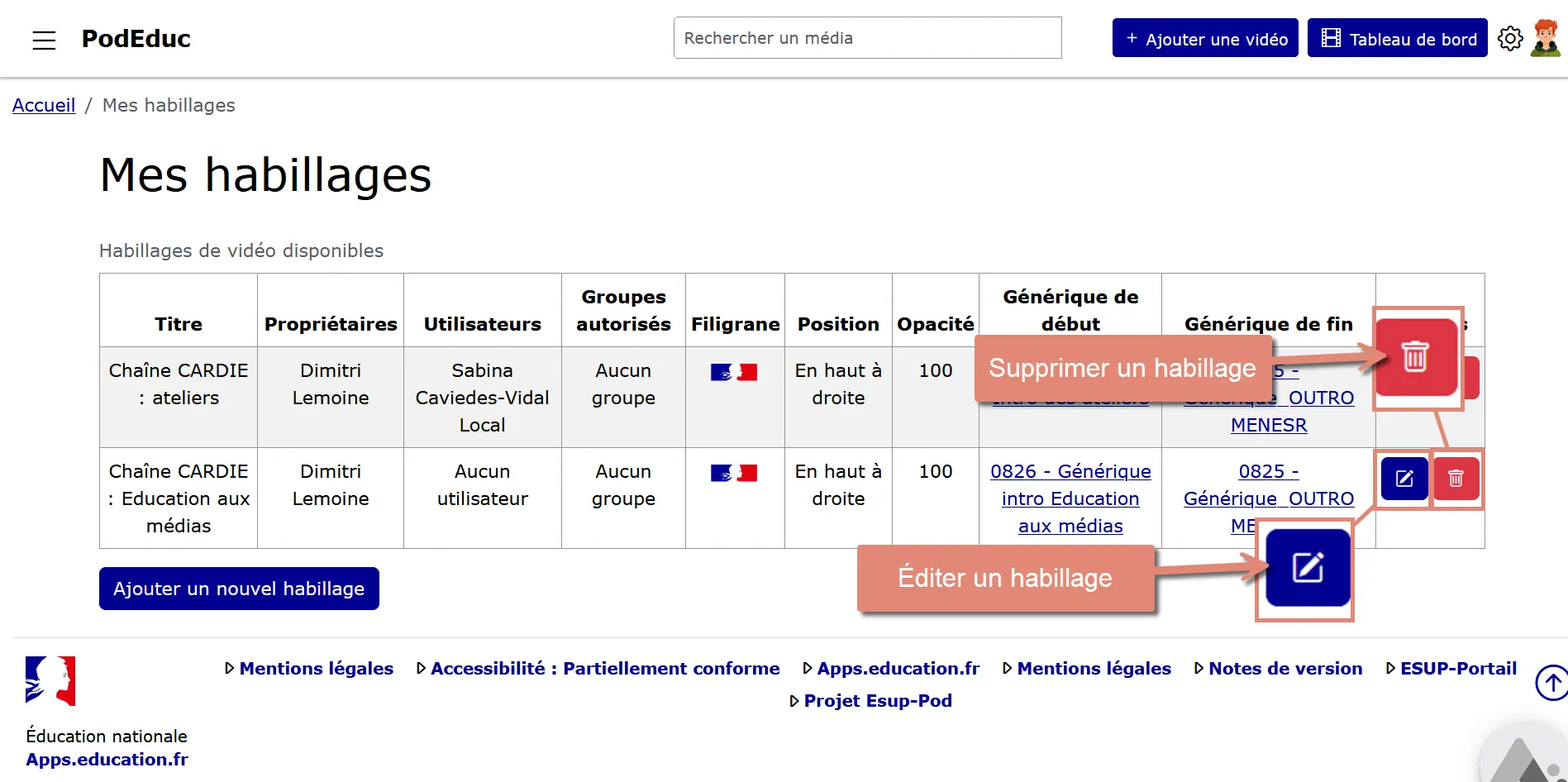The width and height of the screenshot is (1568, 782).
Task: Click the back-to-top arrow icon
Action: 1552,683
